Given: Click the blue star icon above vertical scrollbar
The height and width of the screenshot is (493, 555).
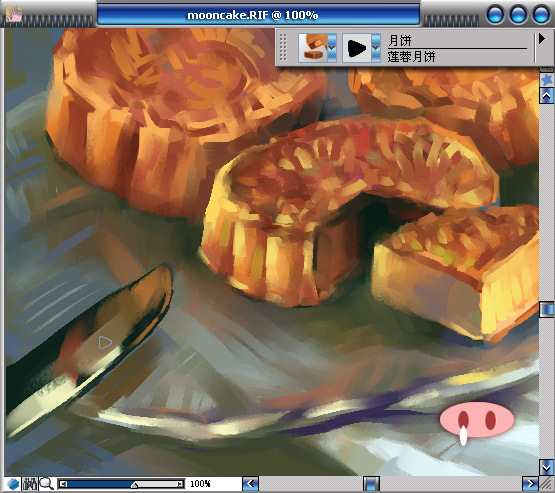Looking at the screenshot, I should pos(547,79).
